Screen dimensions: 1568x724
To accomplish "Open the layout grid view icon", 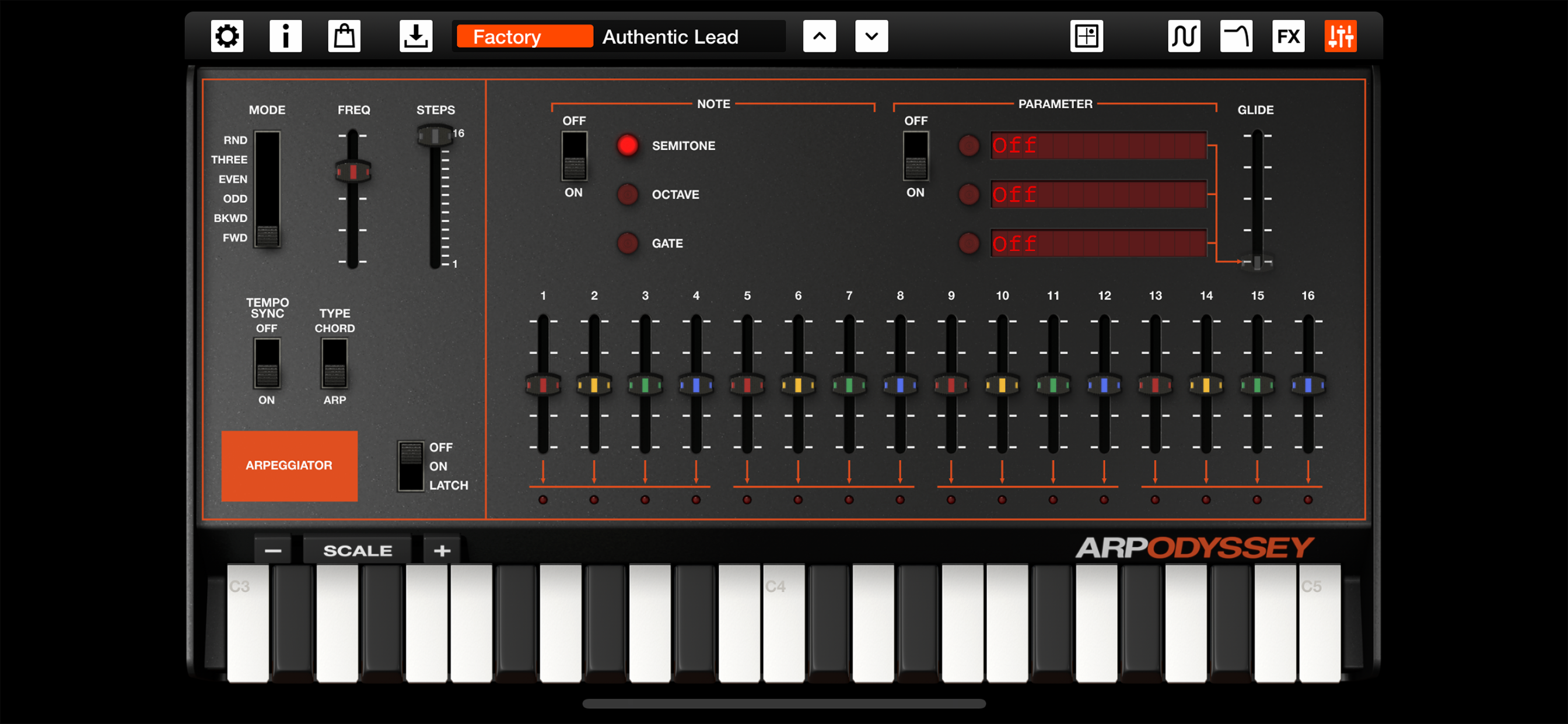I will (1087, 37).
